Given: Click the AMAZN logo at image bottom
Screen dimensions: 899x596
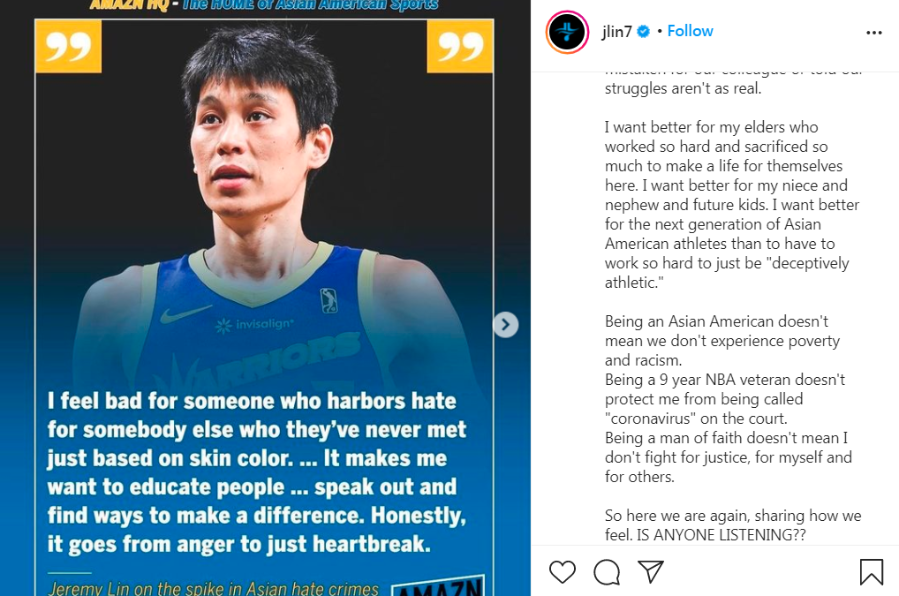Looking at the screenshot, I should coord(439,586).
